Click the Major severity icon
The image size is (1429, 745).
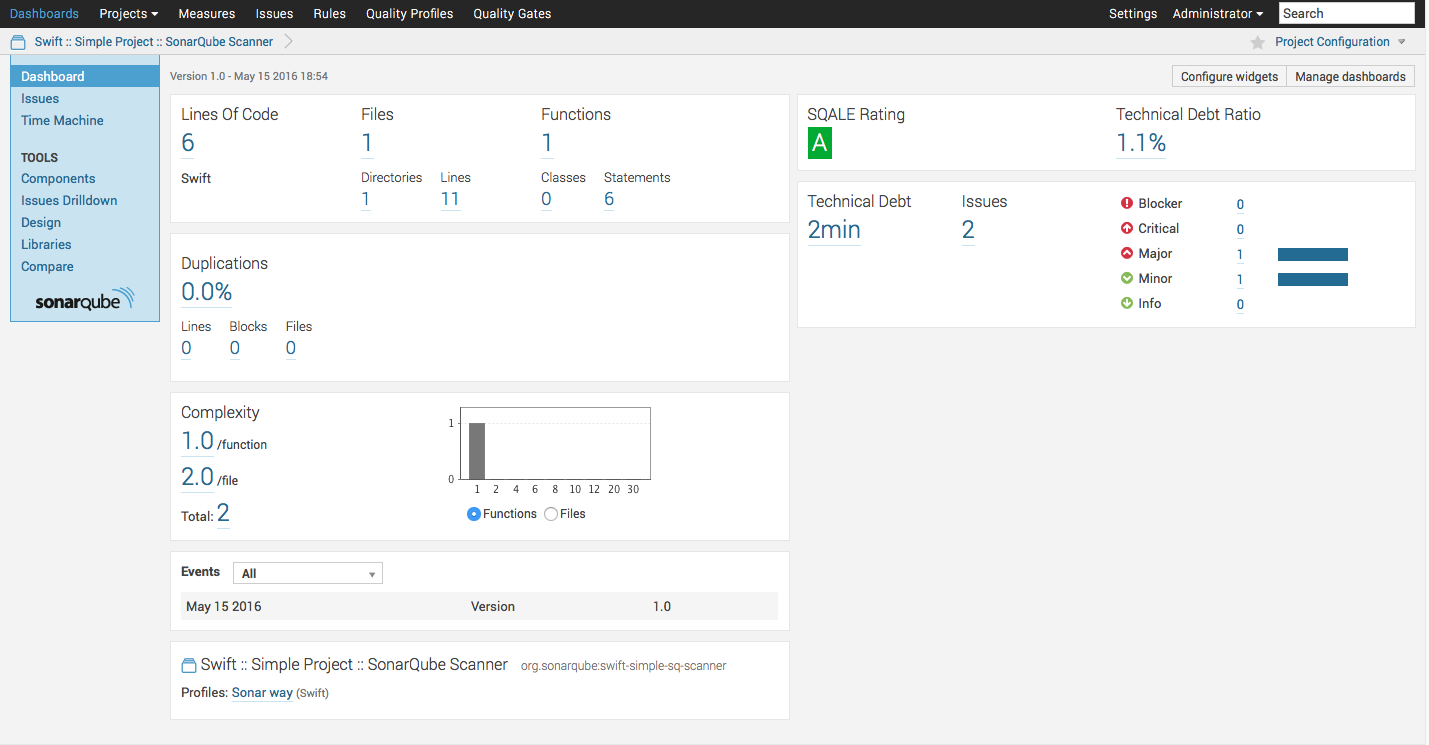(x=1127, y=253)
